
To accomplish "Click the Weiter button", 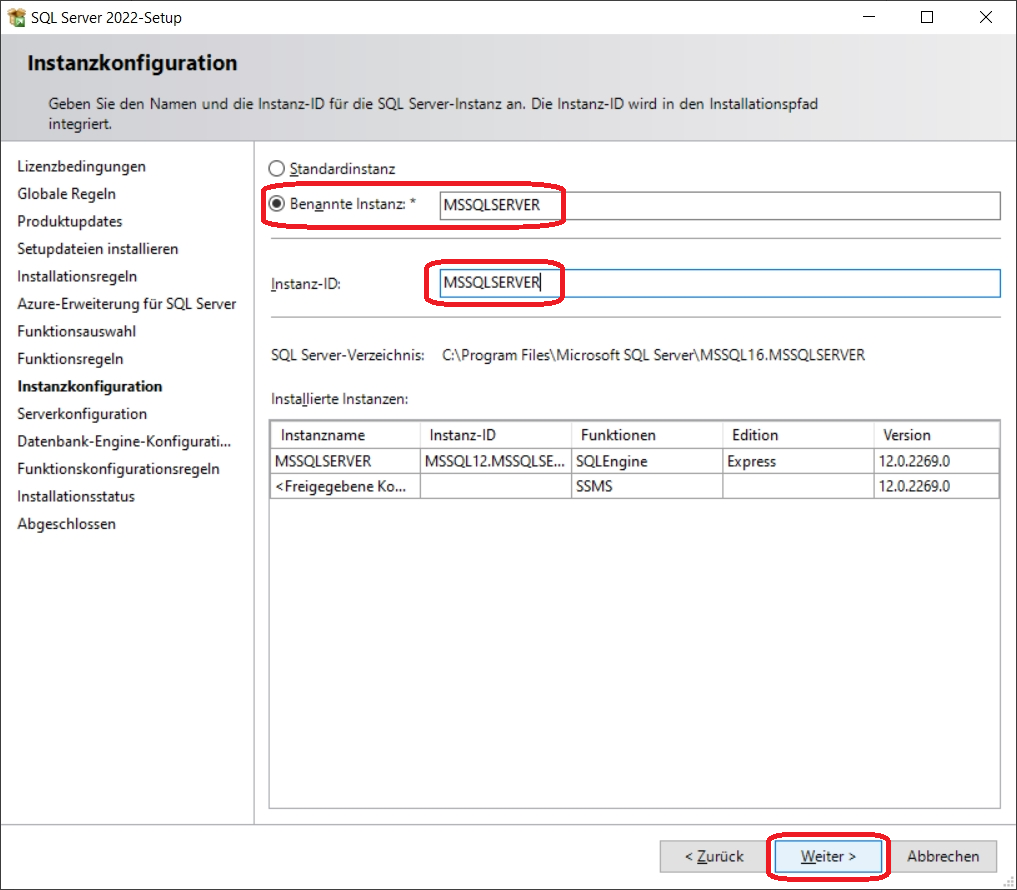I will click(x=828, y=856).
